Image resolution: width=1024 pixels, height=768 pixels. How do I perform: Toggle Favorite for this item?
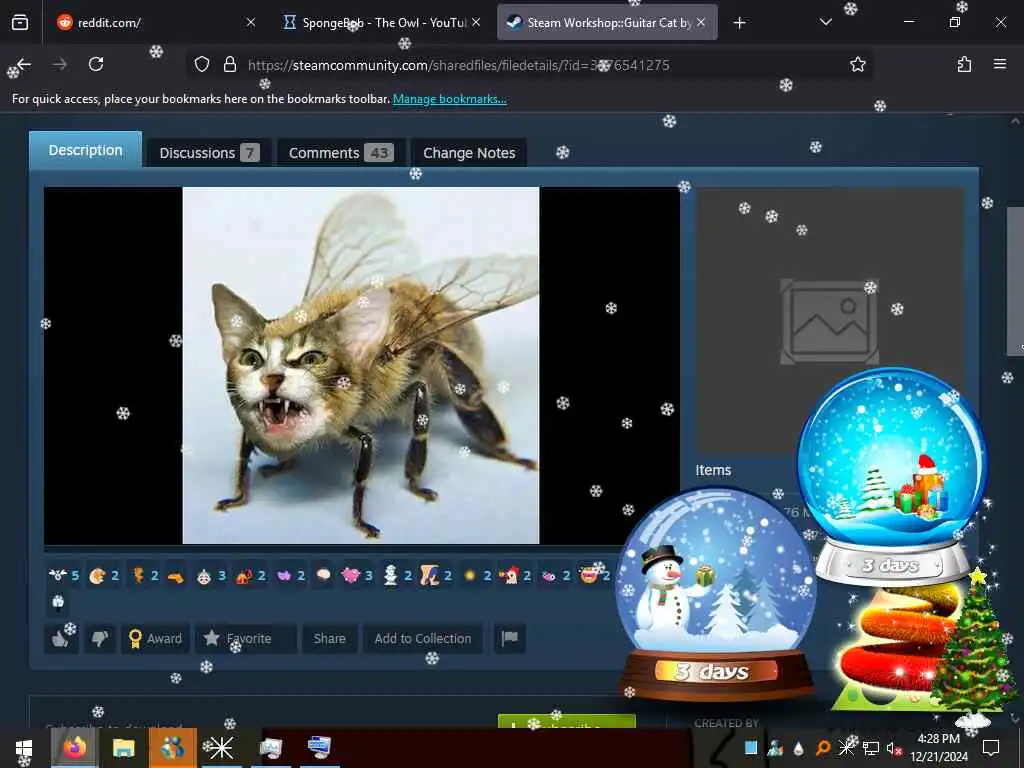[246, 638]
